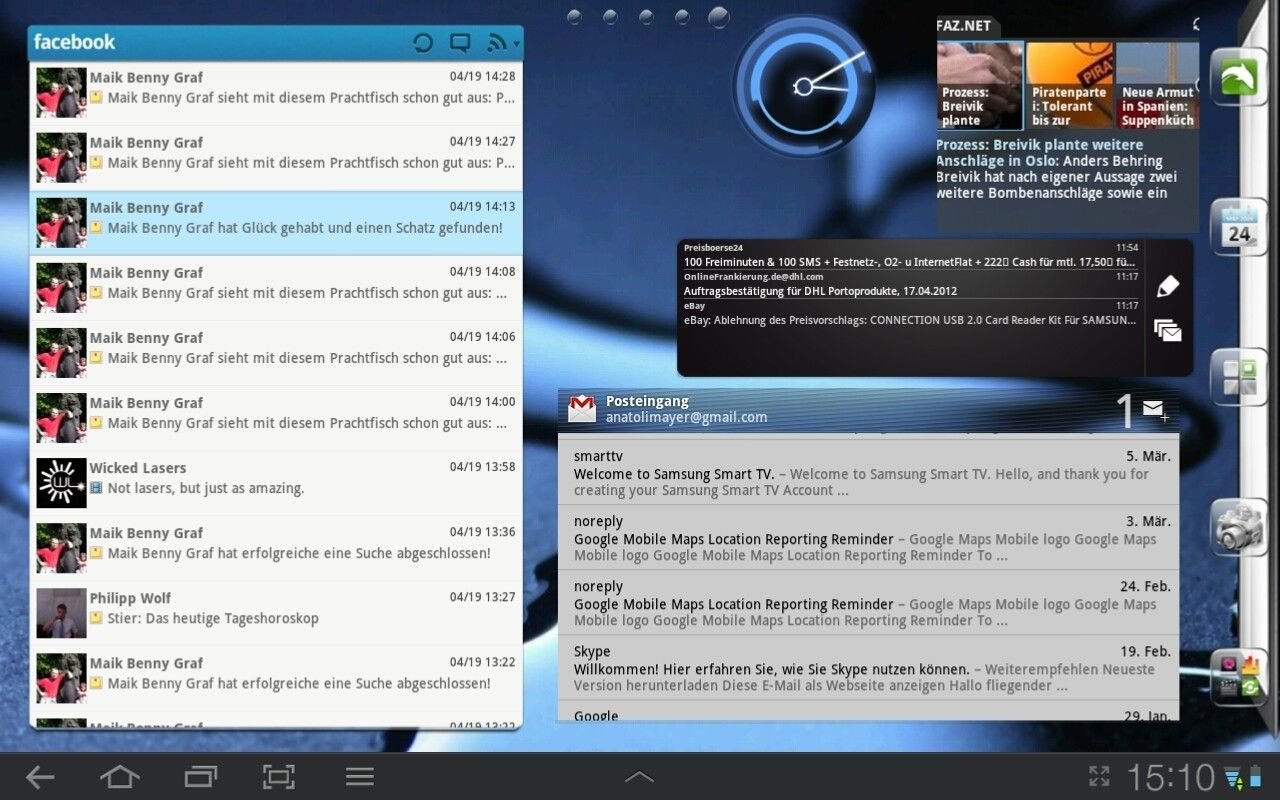Expand the mini apps tray arrow

tap(639, 776)
